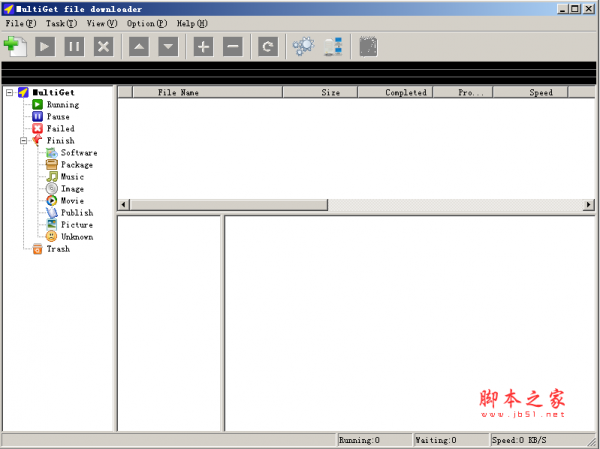Image resolution: width=600 pixels, height=449 pixels.
Task: Select the Trash item in the tree
Action: (x=58, y=249)
